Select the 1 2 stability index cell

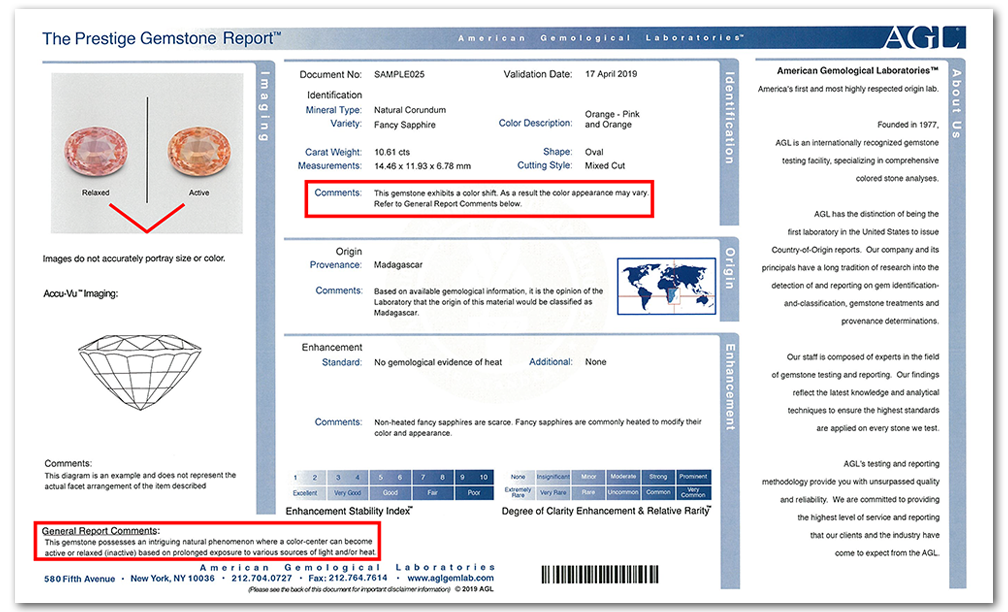305,477
